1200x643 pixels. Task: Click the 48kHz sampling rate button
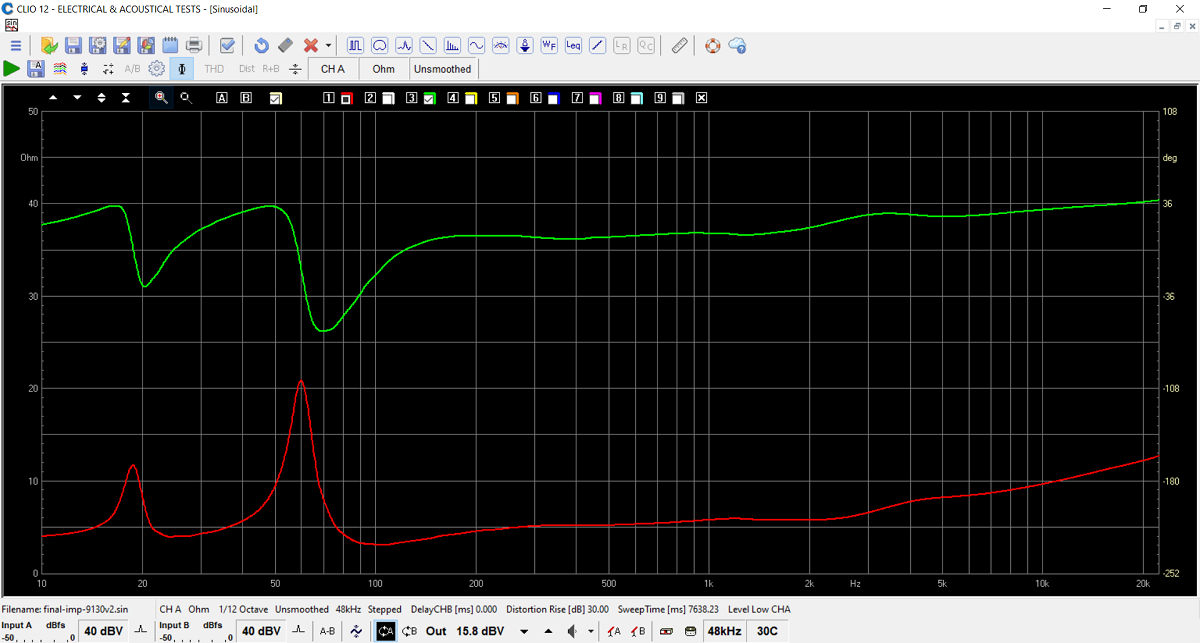(724, 631)
